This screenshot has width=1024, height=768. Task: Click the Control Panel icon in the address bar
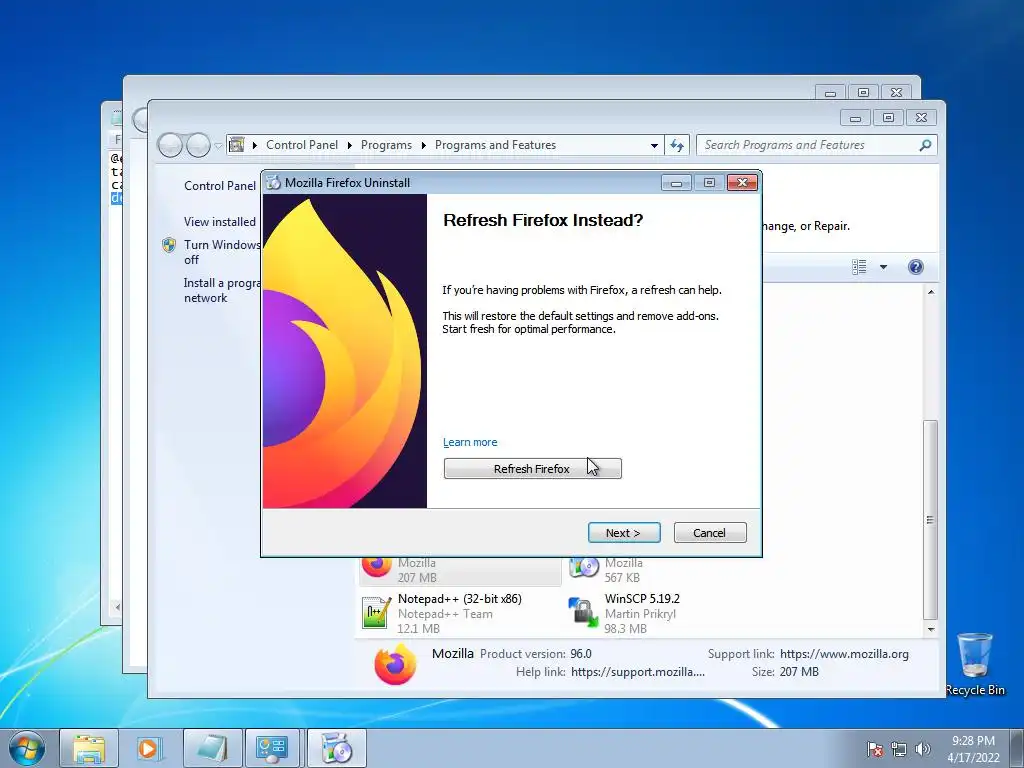pos(236,145)
